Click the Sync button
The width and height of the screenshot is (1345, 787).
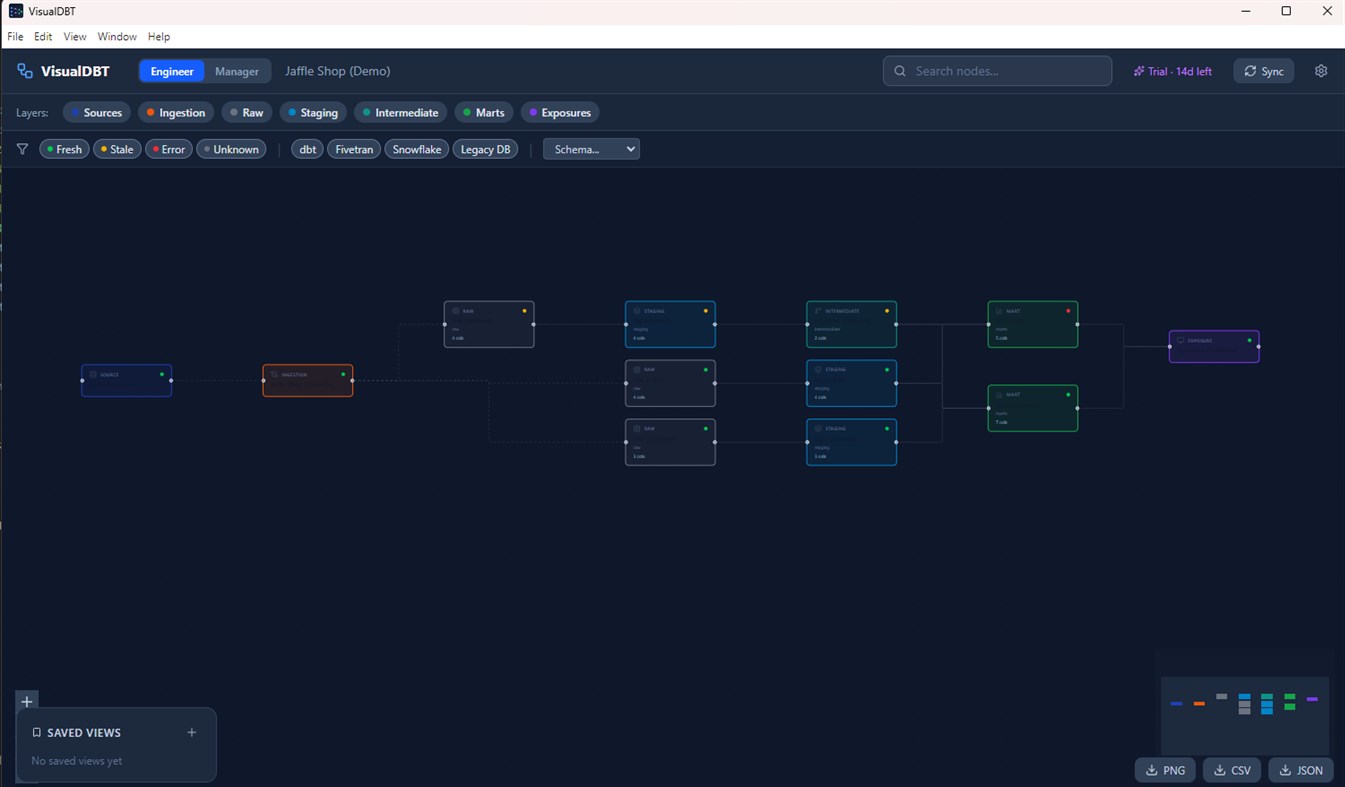tap(1264, 71)
